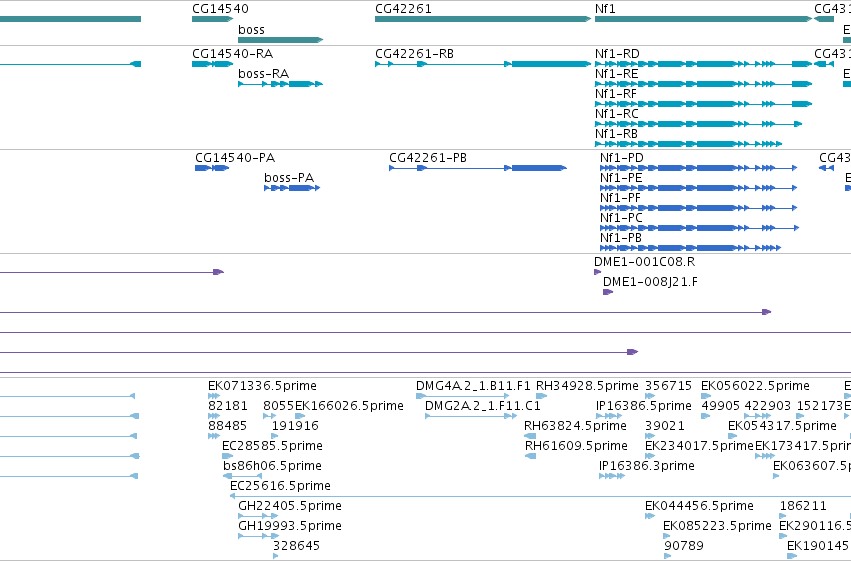Click the Nf1-PD protein label

(622, 158)
